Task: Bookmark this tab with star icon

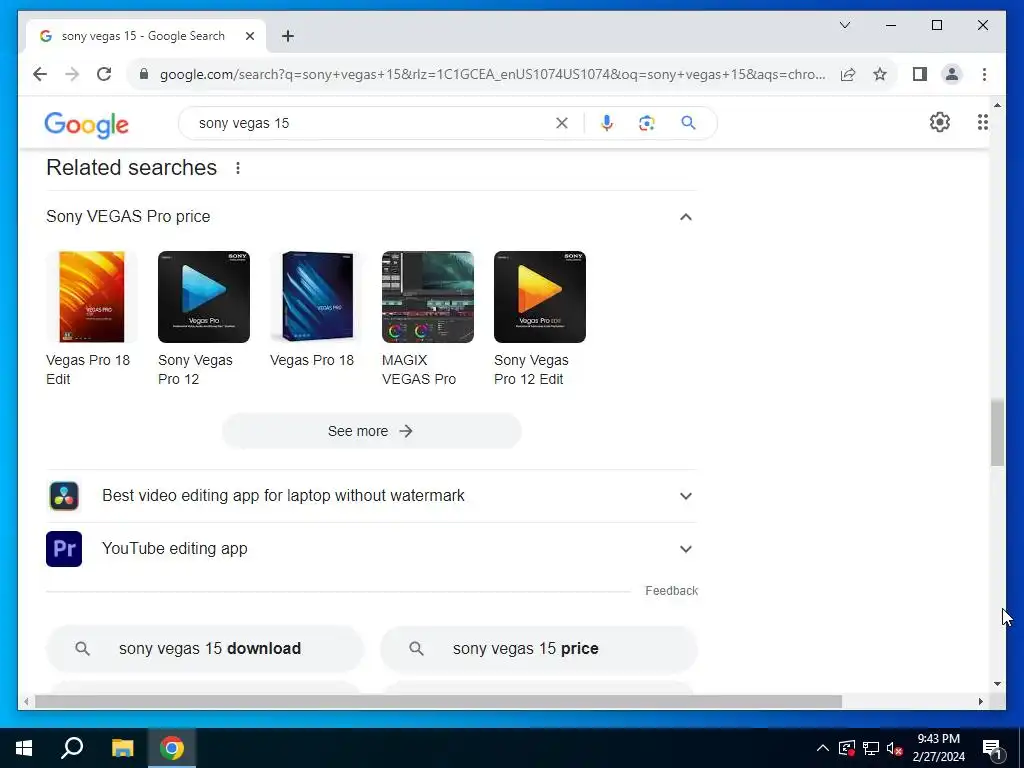Action: tap(880, 74)
